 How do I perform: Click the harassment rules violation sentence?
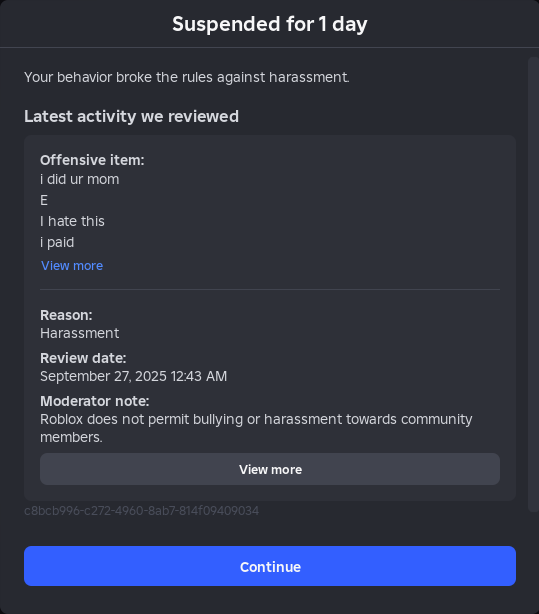tap(187, 77)
